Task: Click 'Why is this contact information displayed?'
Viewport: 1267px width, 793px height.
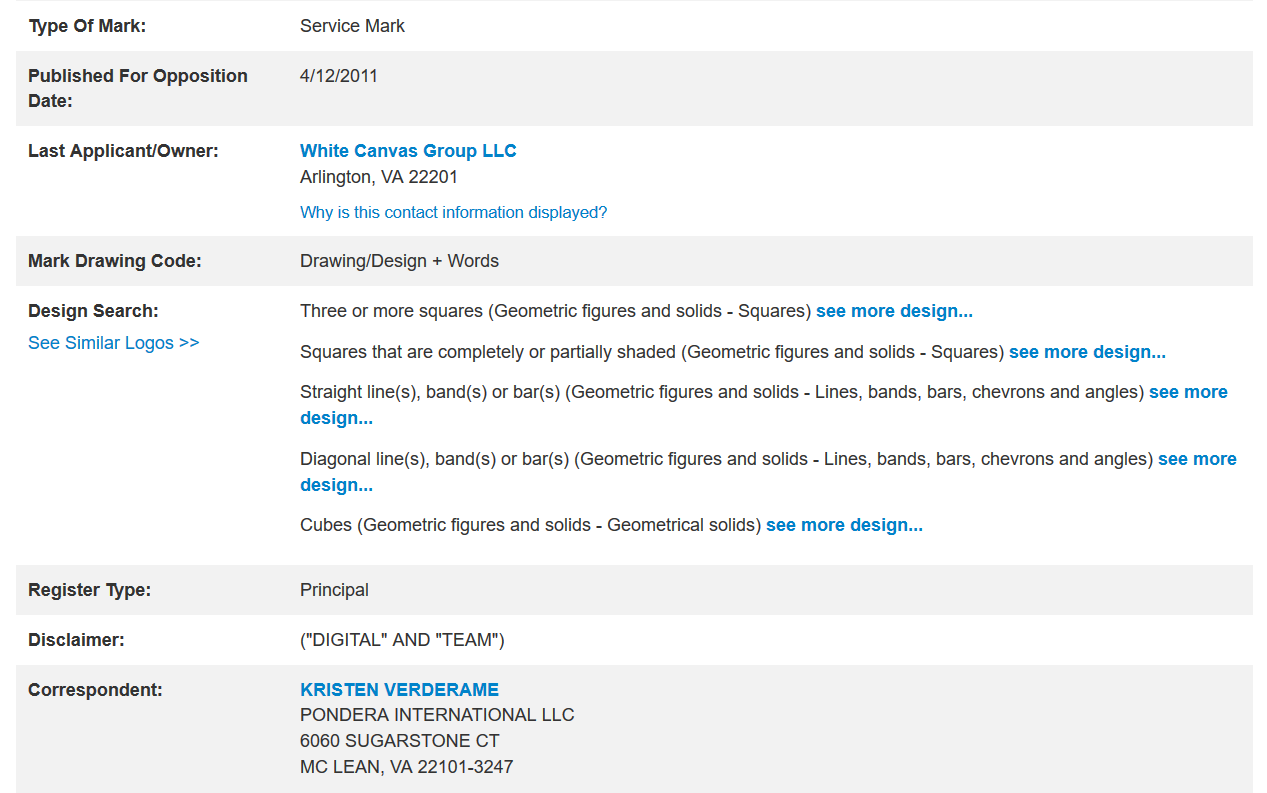Action: click(453, 212)
